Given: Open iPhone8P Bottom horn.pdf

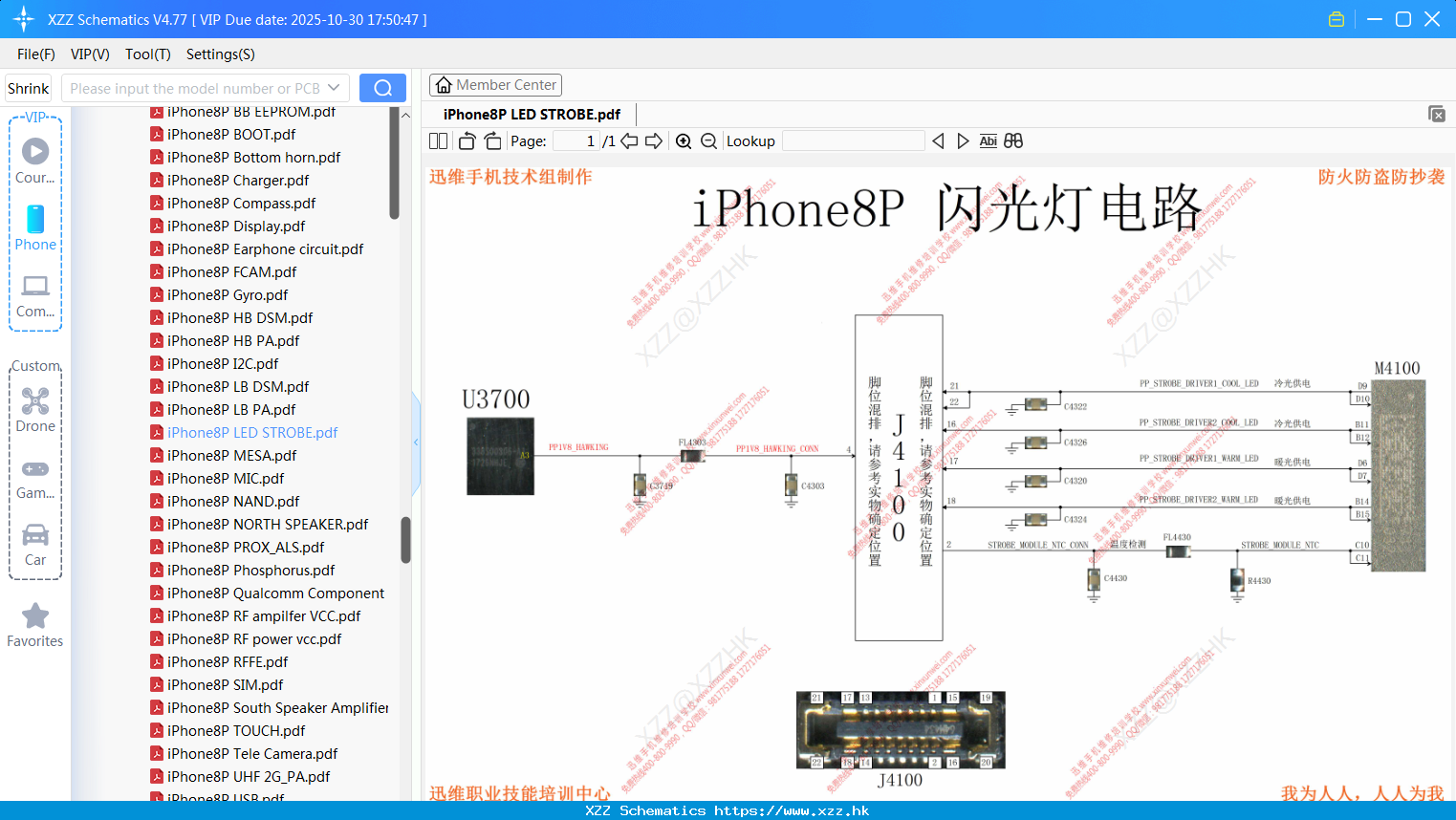Looking at the screenshot, I should 253,158.
